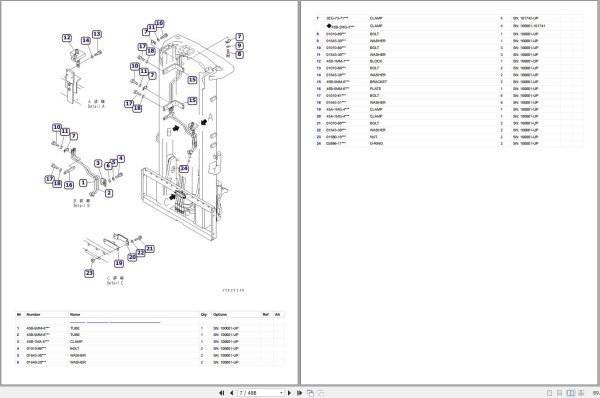Go to the previous page
The image size is (600, 398).
[232, 393]
